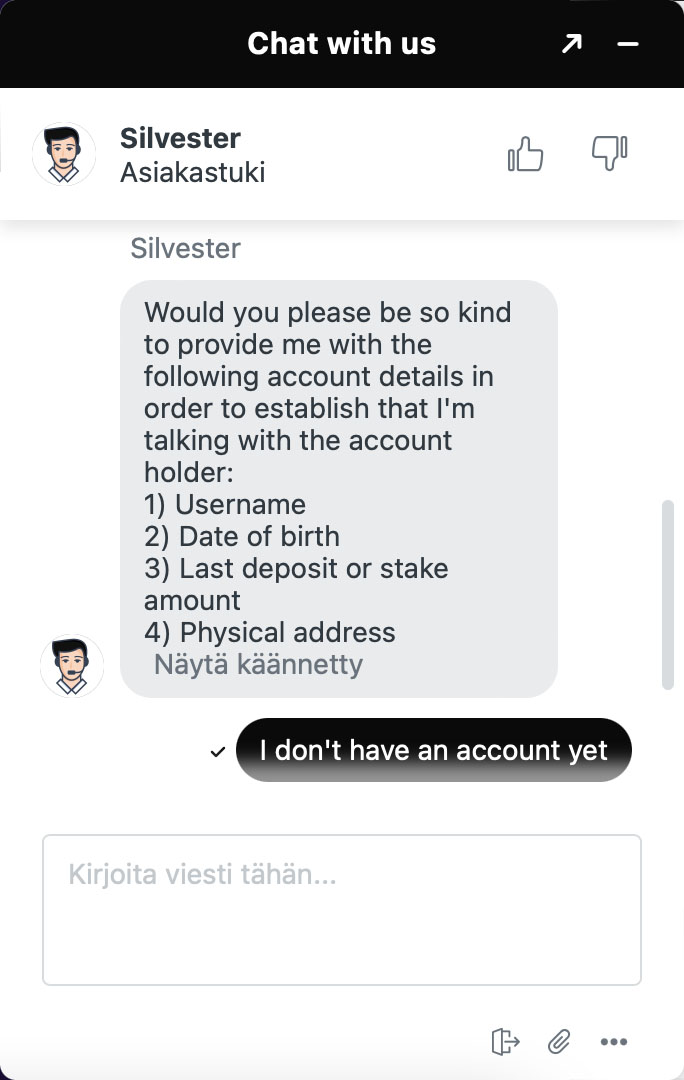Screen dimensions: 684x1080
Task: Click the Silvester sender name above the message
Action: point(185,248)
